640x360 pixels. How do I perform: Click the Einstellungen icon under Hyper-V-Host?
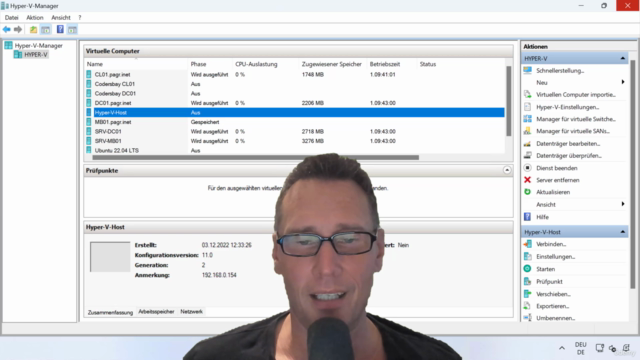527,256
